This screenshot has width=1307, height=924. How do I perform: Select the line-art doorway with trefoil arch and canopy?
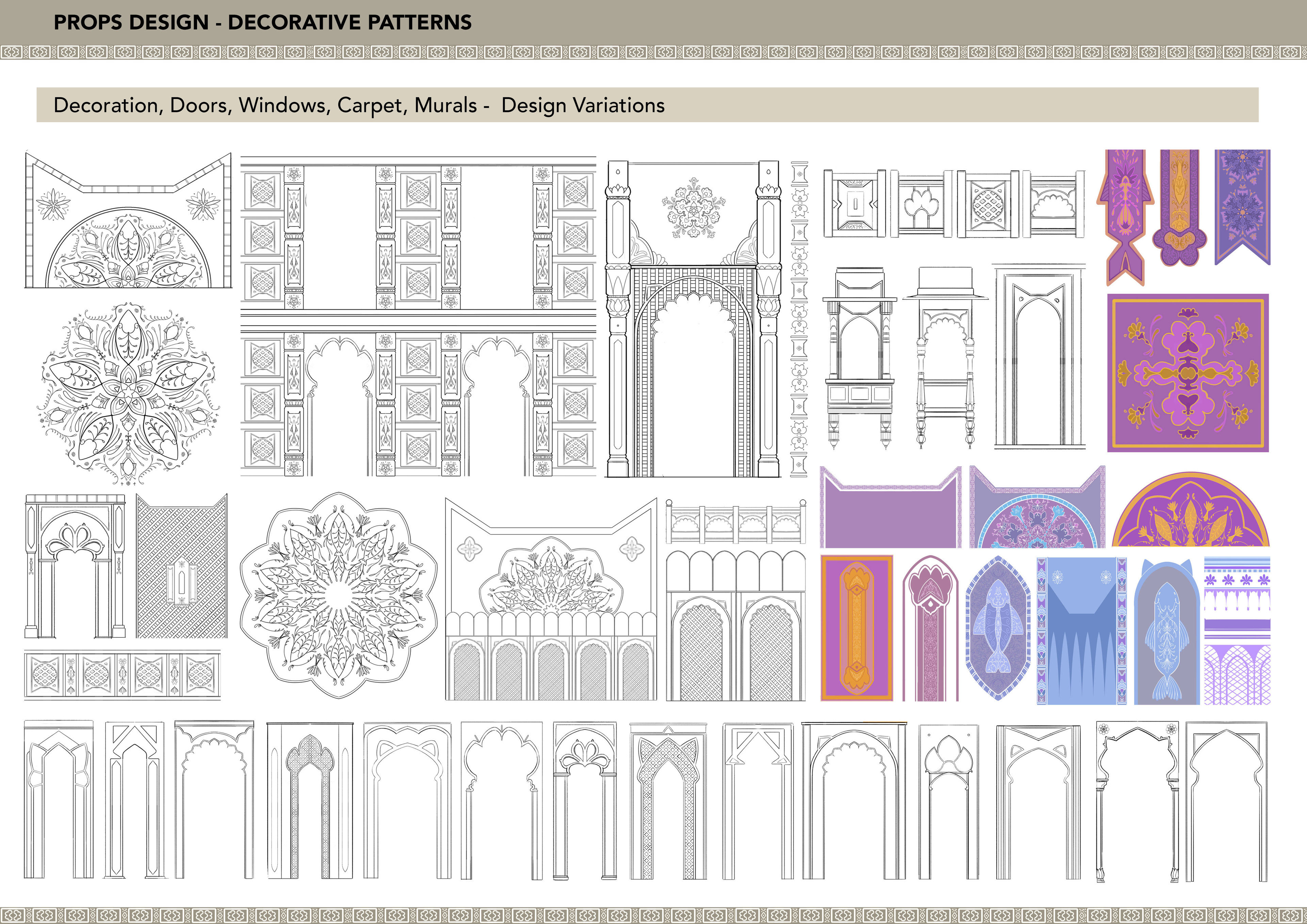click(75, 566)
